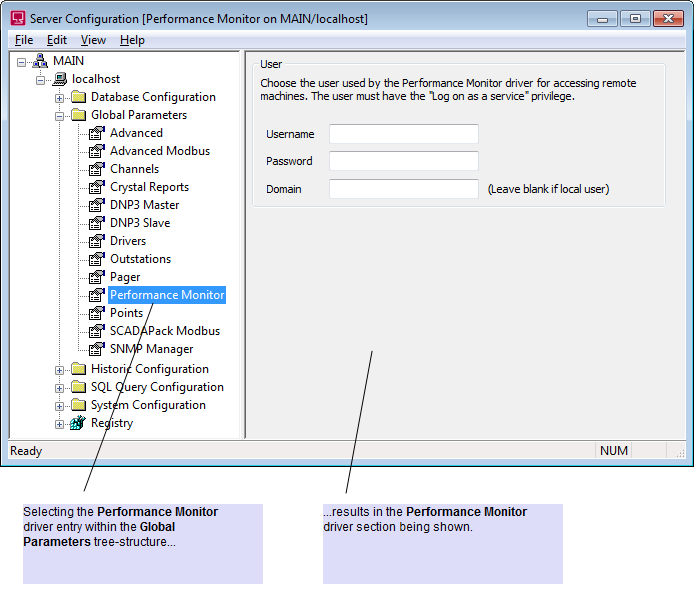Open the File menu
Viewport: 694px width, 594px height.
(x=24, y=40)
